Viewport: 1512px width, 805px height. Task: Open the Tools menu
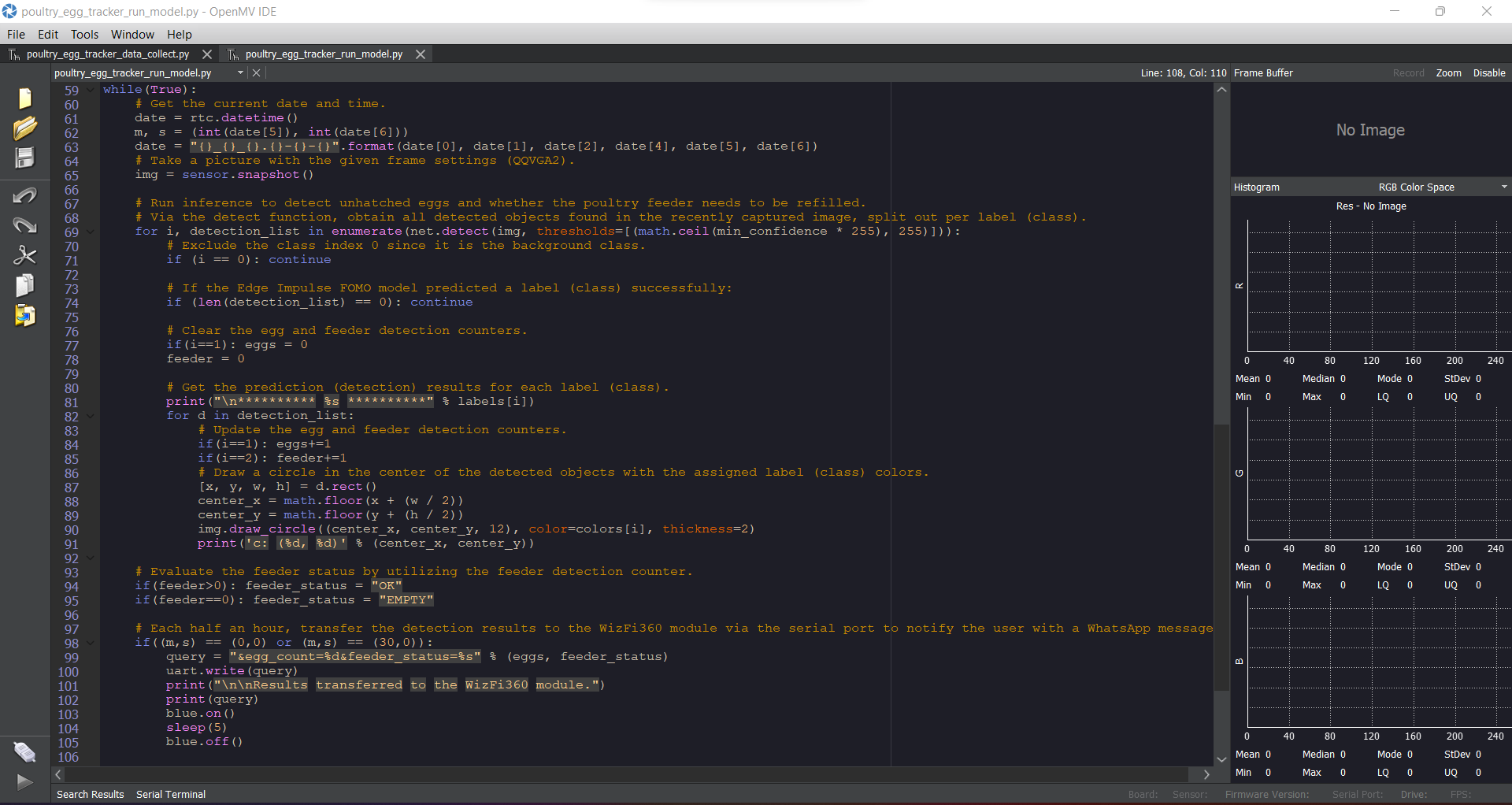coord(84,35)
